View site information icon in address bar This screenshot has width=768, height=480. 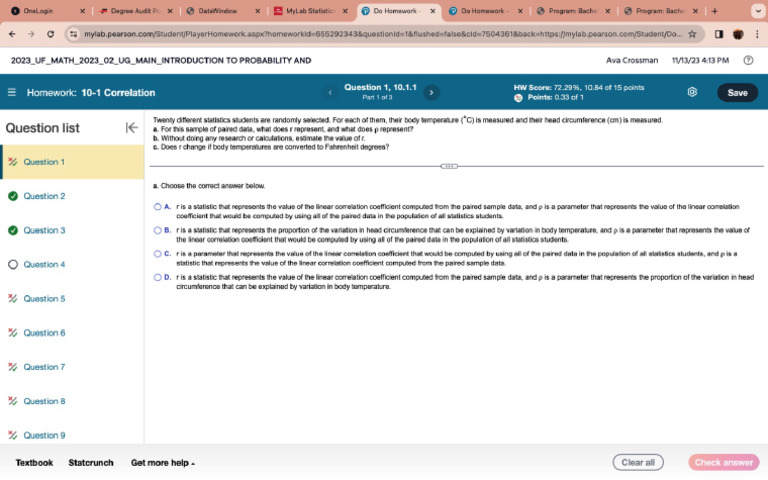point(73,34)
